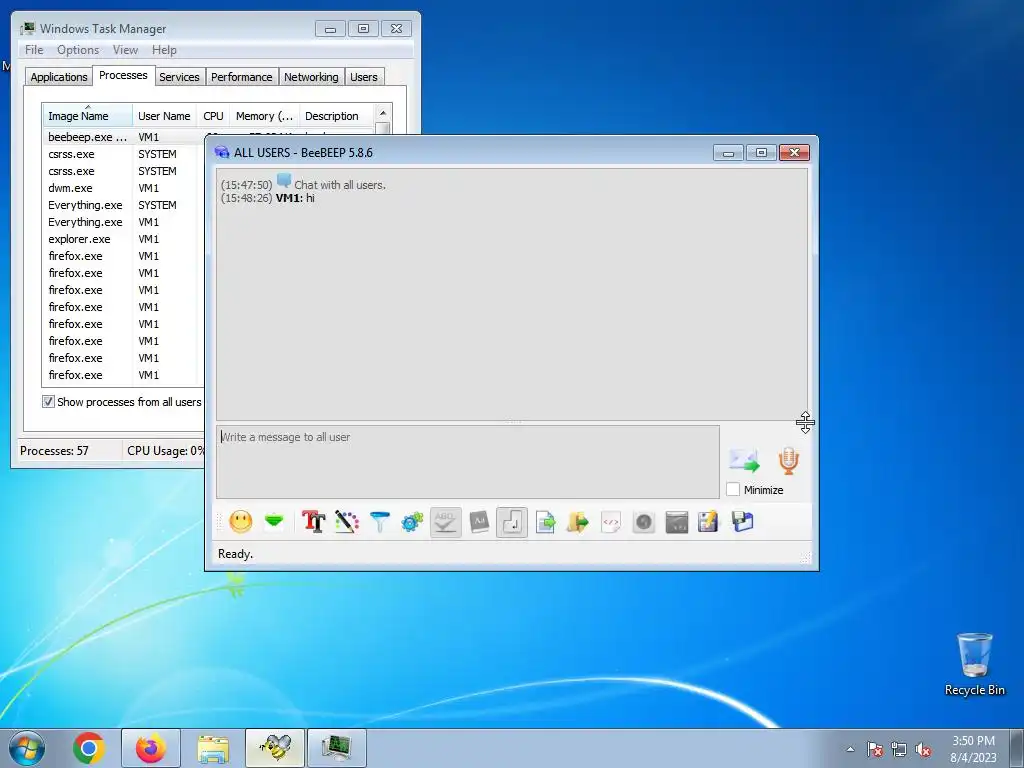Switch to Firefox on the taskbar

151,748
